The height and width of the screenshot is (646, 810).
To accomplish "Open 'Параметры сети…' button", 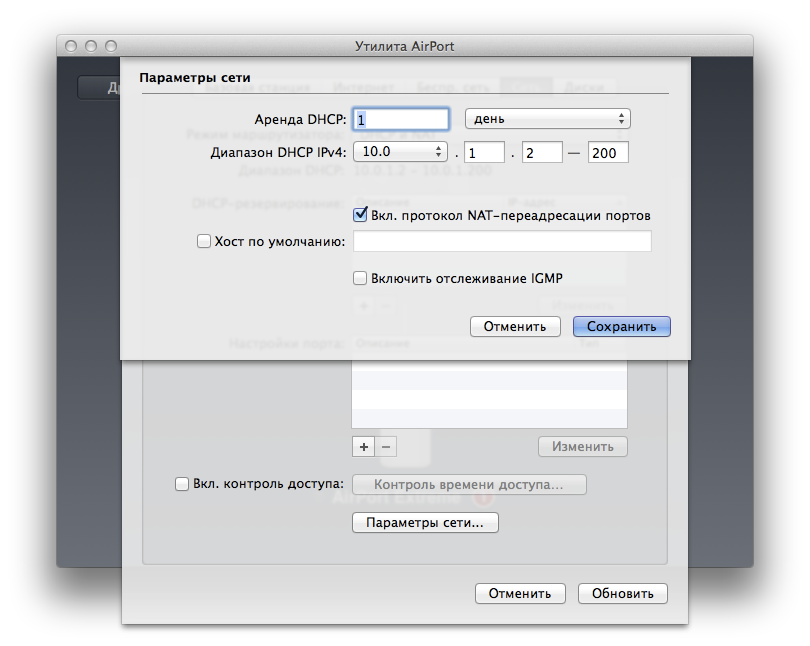I will point(425,523).
